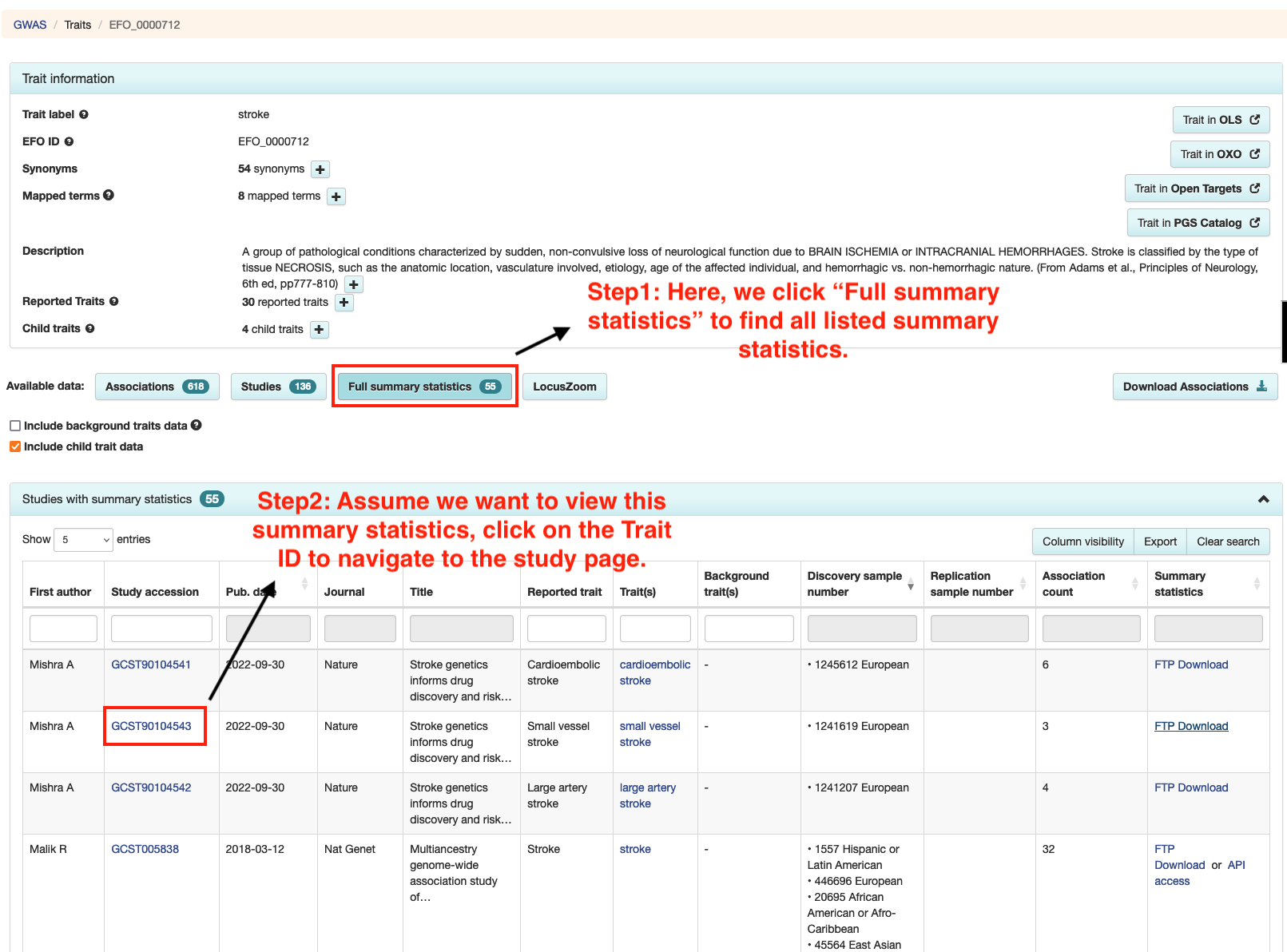Open study accession GCST90104543

click(x=151, y=726)
